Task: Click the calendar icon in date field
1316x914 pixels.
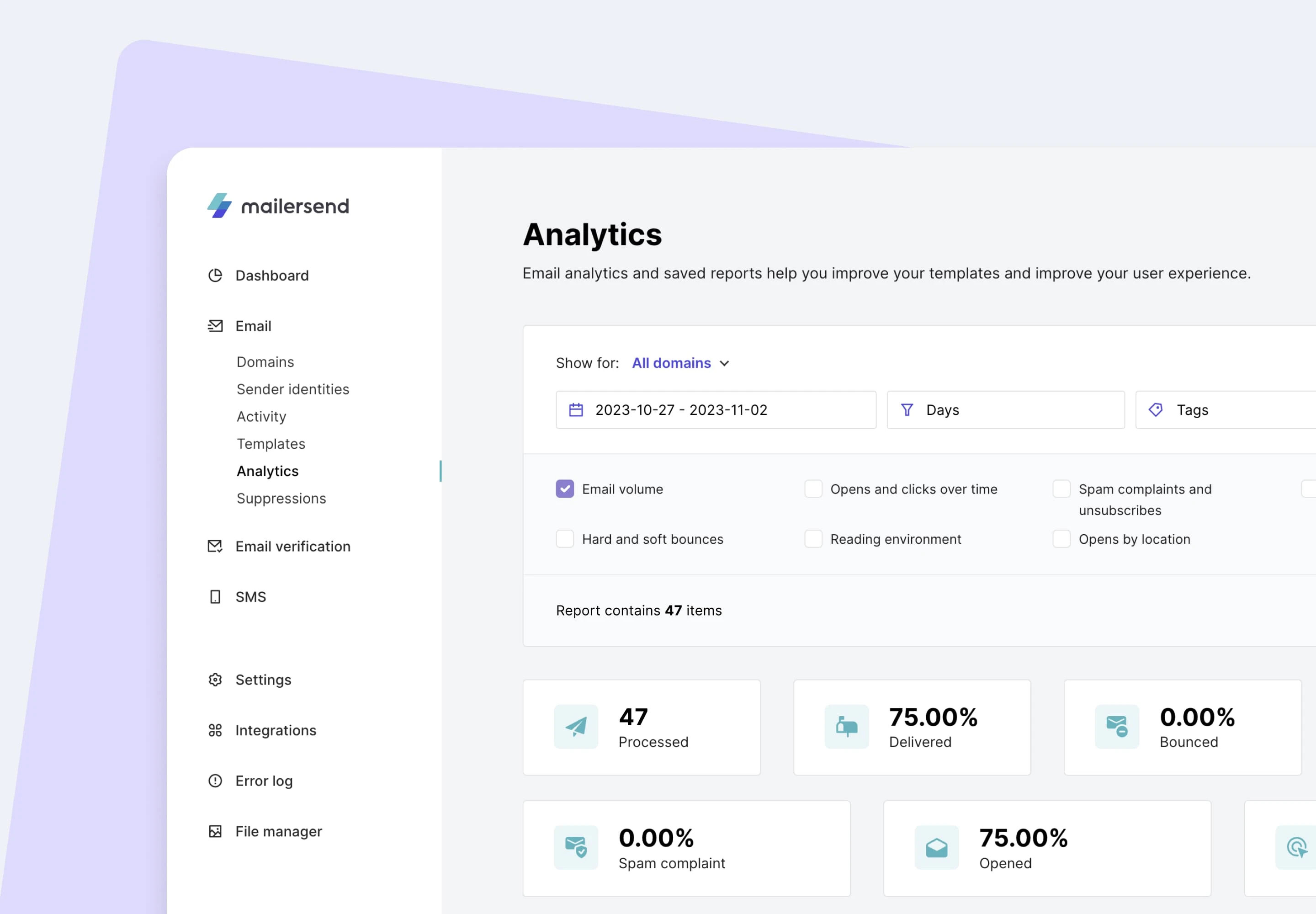Action: 576,410
